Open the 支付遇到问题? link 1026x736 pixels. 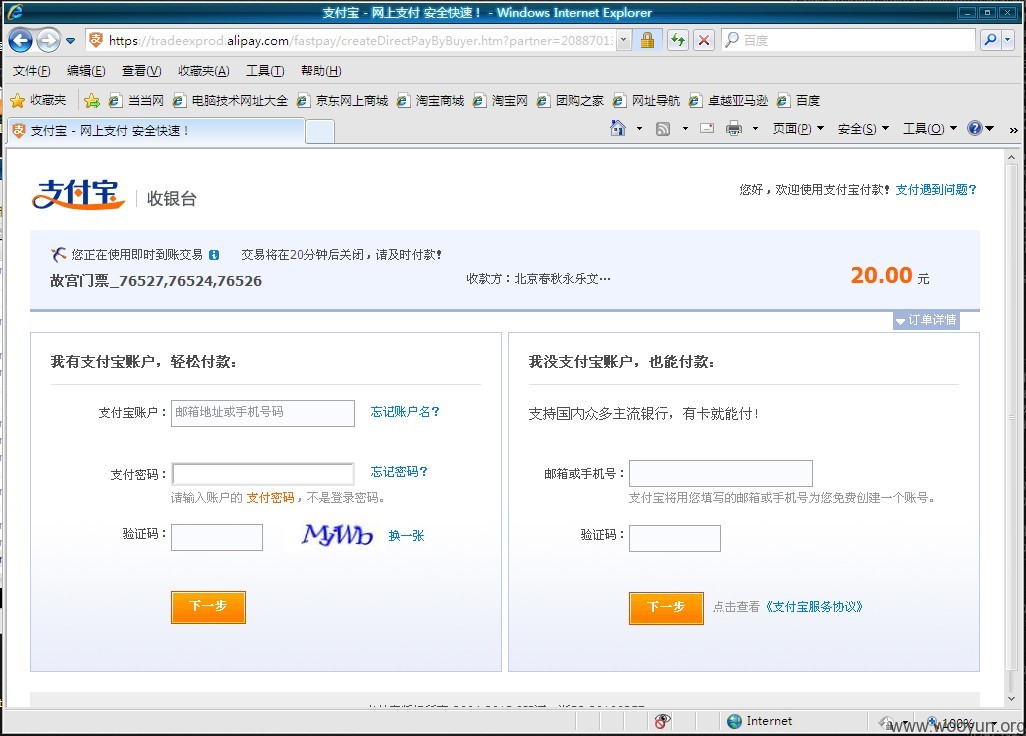(x=936, y=190)
